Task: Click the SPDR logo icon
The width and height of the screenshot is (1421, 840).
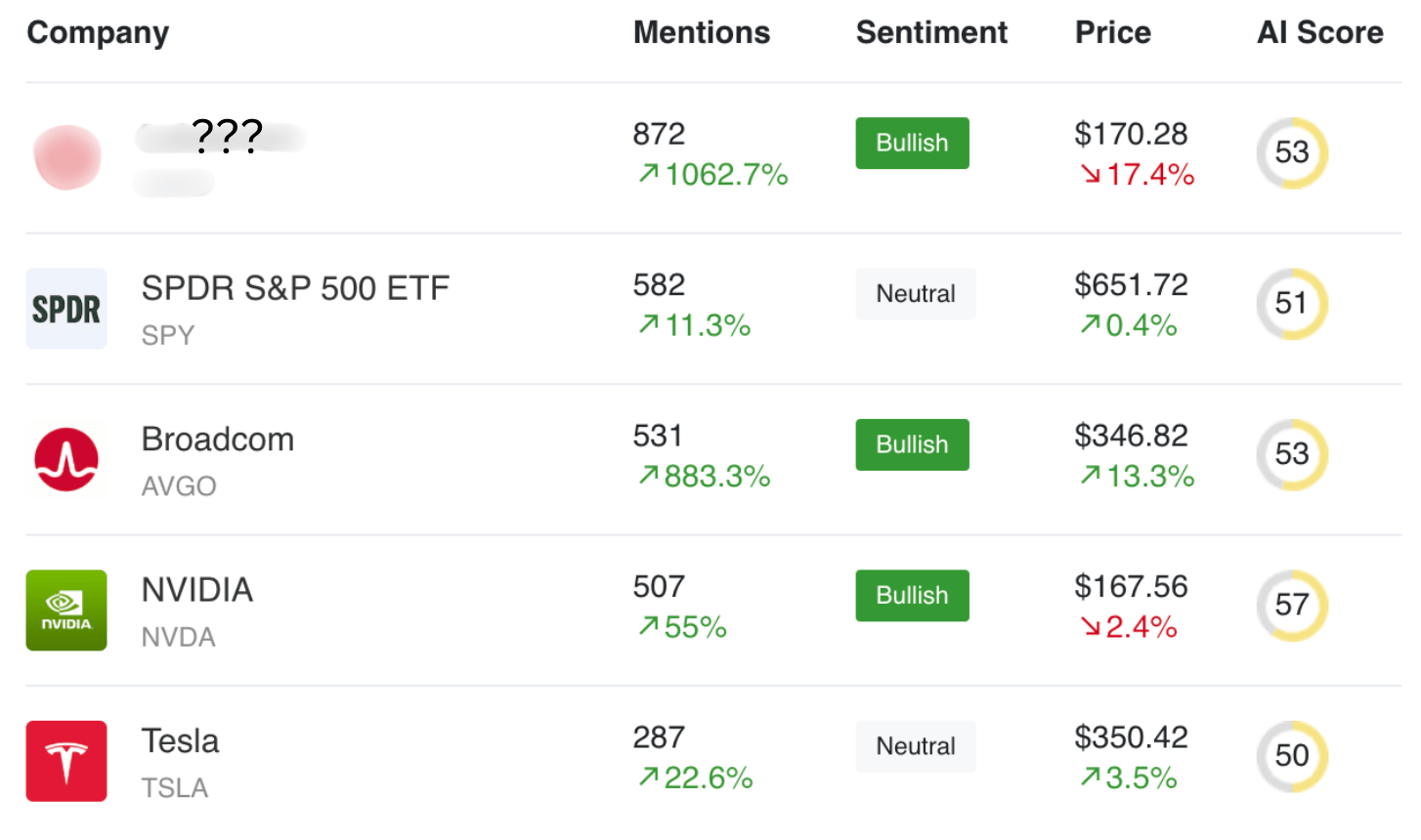Action: tap(66, 309)
